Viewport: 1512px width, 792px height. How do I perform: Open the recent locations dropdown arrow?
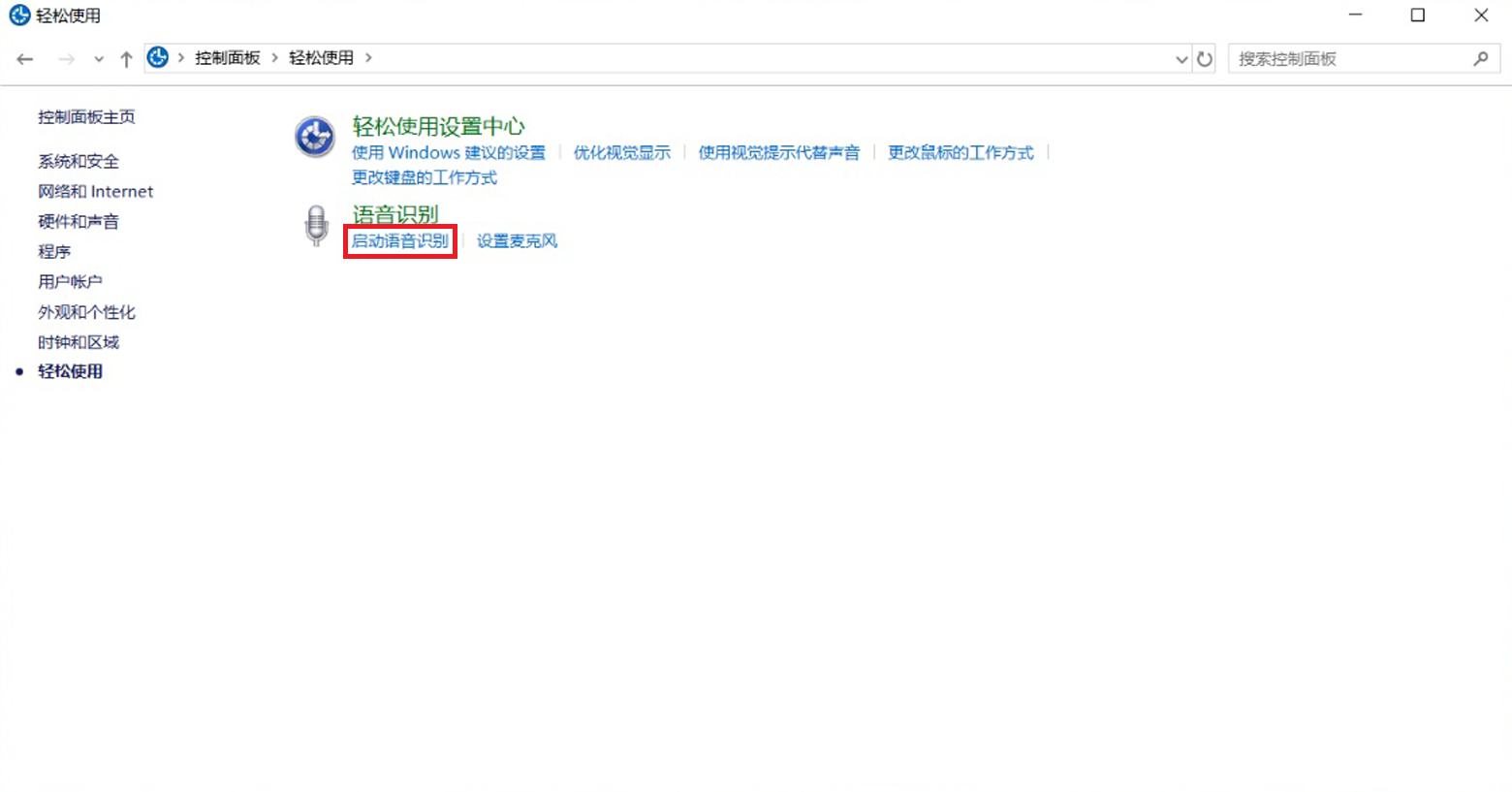[99, 59]
